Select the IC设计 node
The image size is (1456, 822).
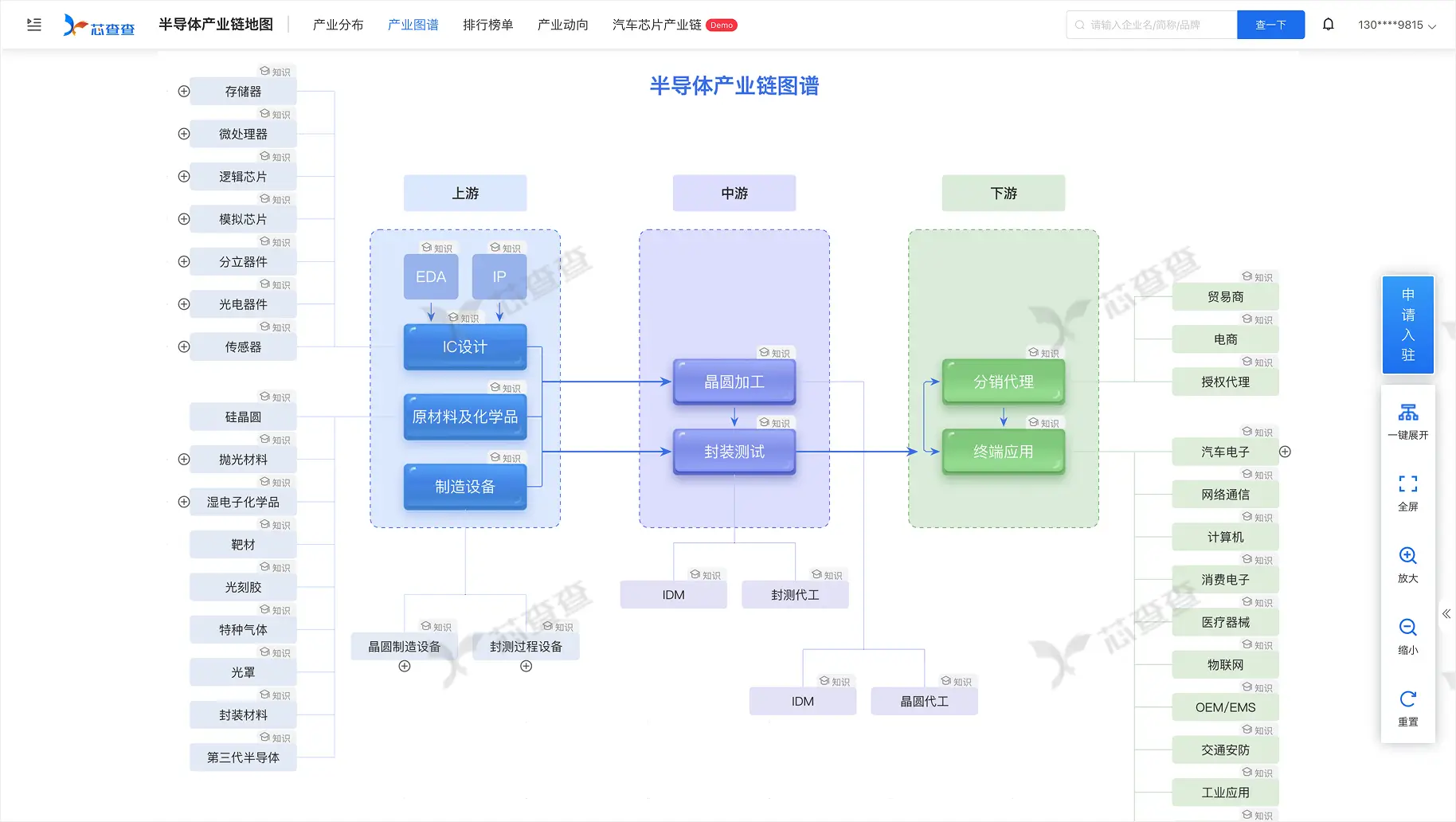coord(465,347)
